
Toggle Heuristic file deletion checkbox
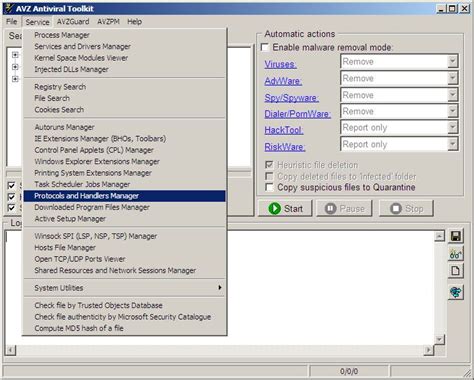tap(269, 165)
